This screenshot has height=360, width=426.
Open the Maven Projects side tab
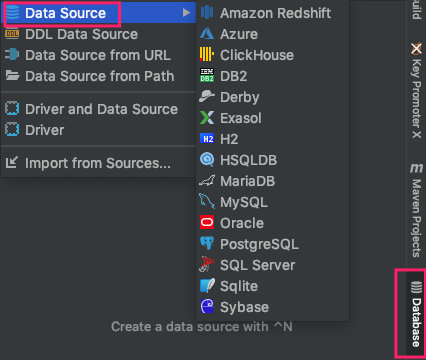pyautogui.click(x=416, y=210)
